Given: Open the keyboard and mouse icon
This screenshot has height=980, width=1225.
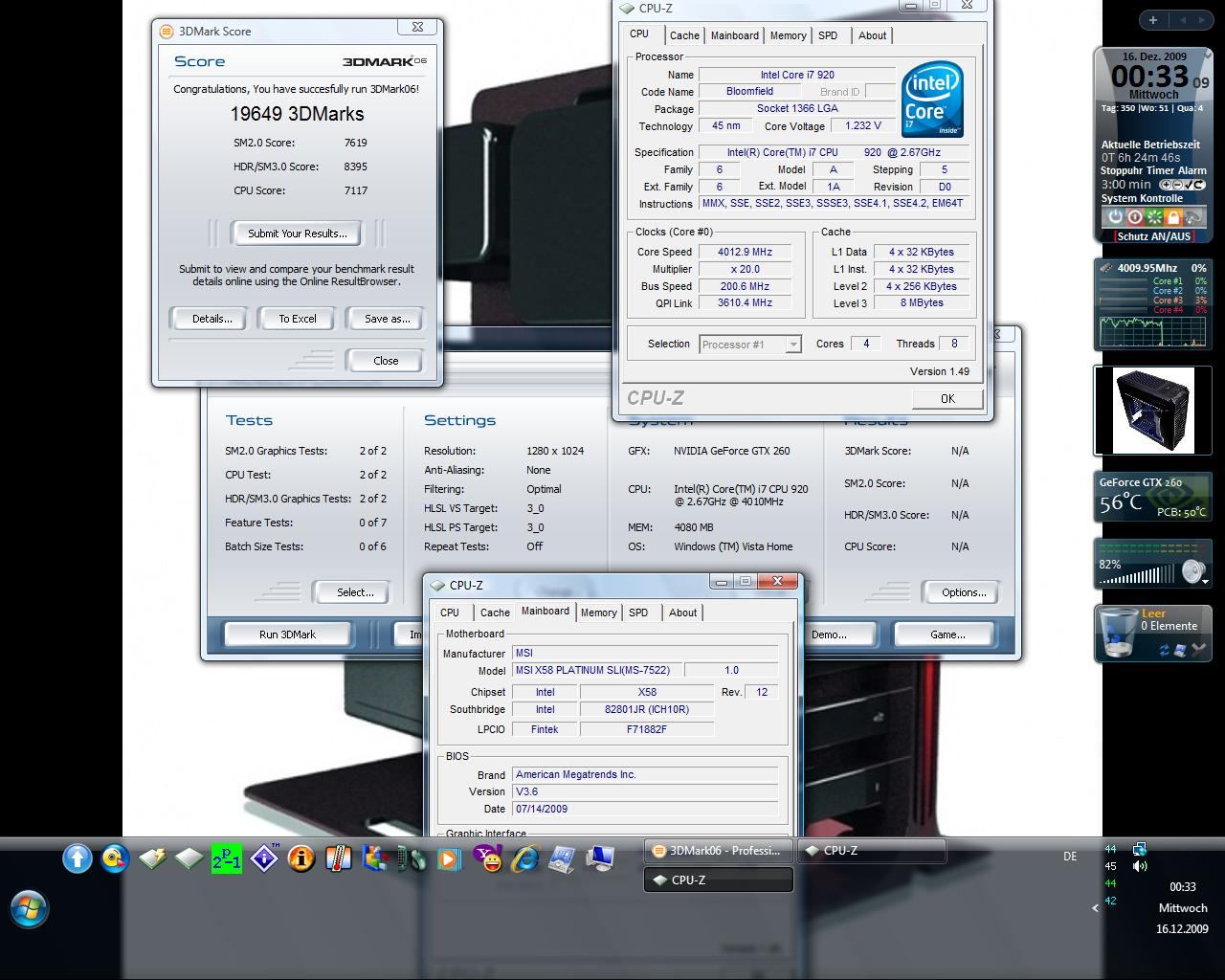Looking at the screenshot, I should tap(412, 858).
